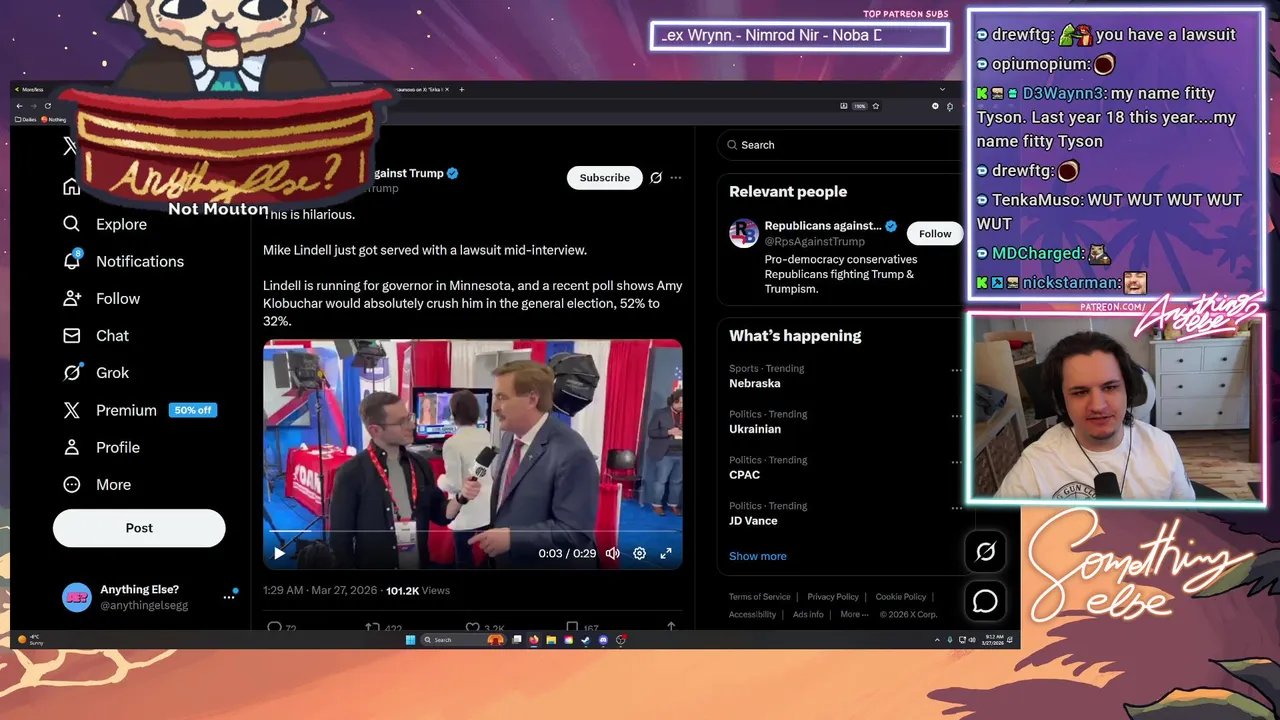Screen dimensions: 1280x720
Task: Click the 50% off Premium badge
Action: click(192, 410)
